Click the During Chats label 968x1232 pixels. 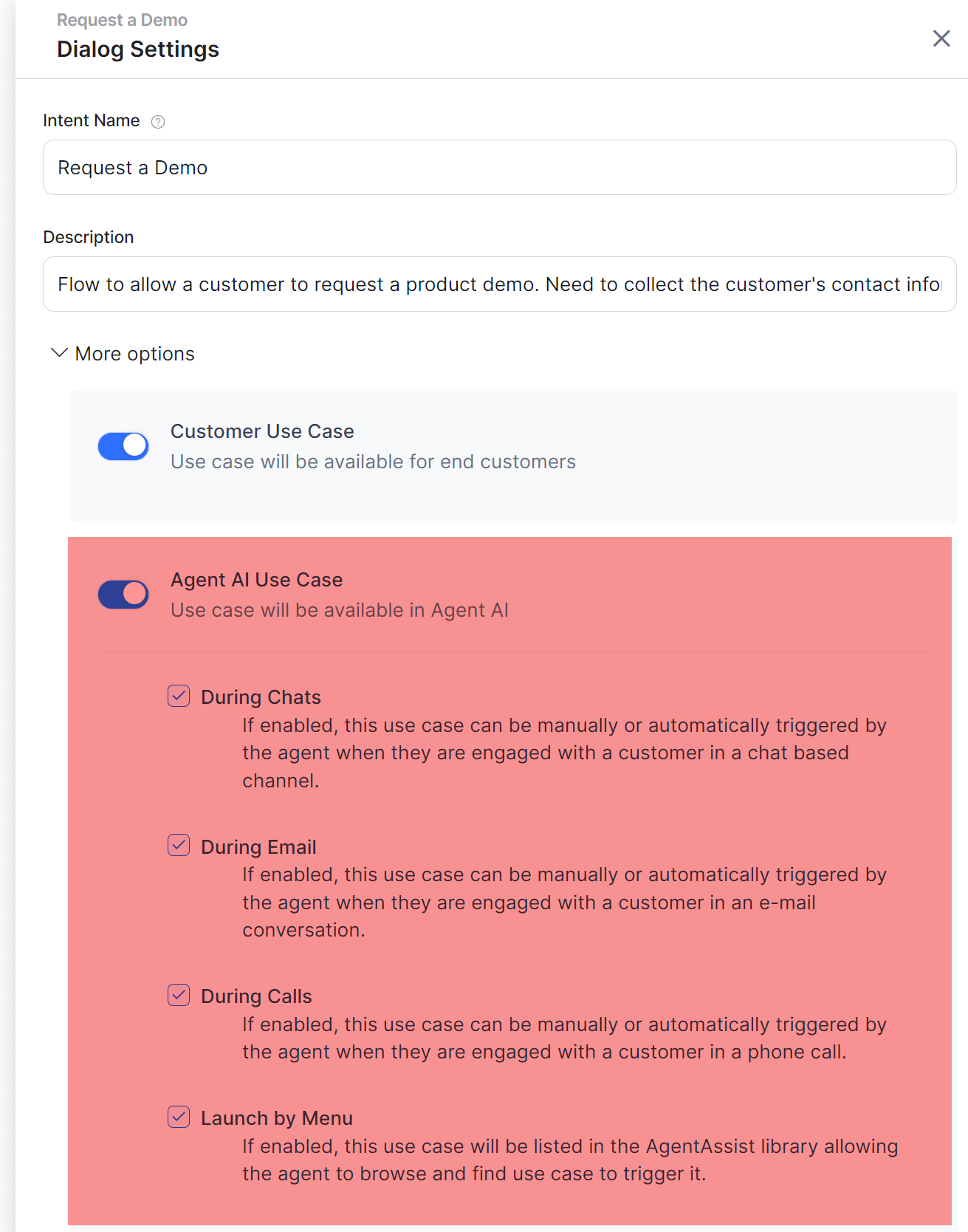261,697
